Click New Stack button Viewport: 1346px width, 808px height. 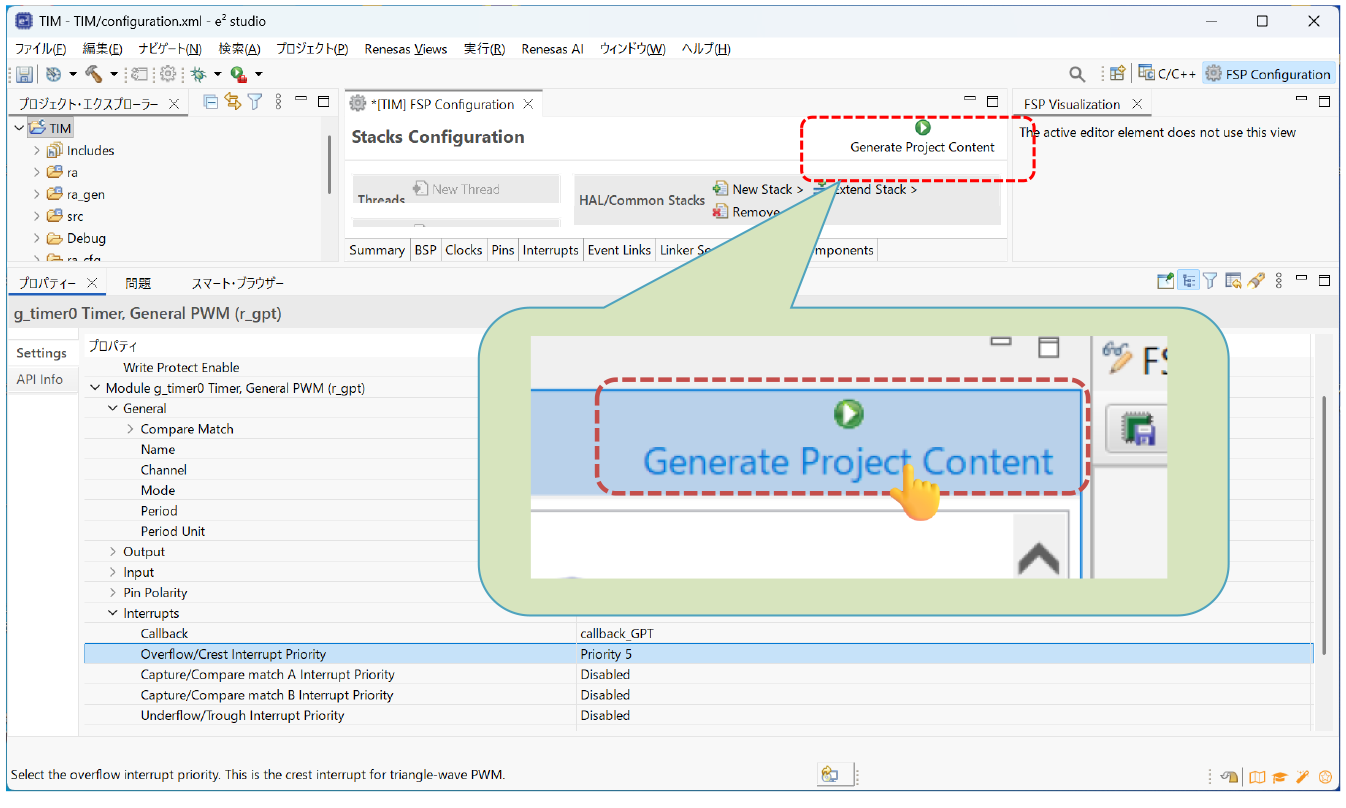tap(759, 189)
